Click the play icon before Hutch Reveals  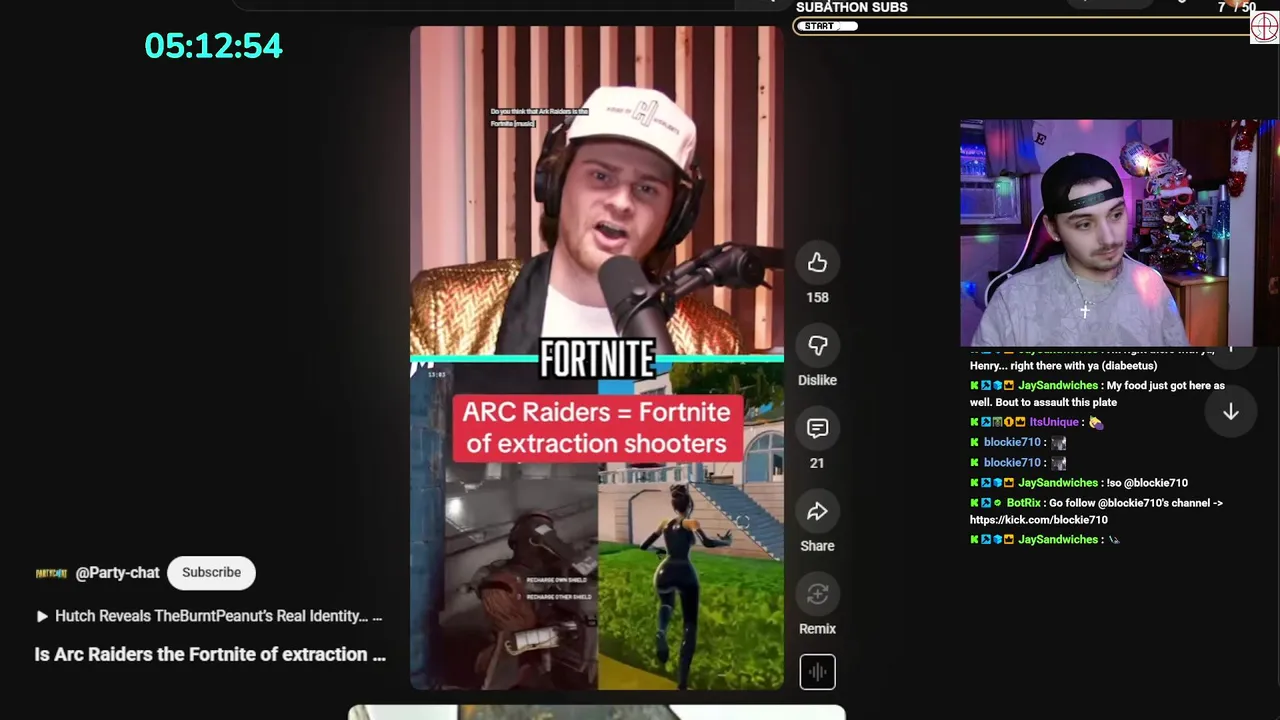(x=42, y=616)
